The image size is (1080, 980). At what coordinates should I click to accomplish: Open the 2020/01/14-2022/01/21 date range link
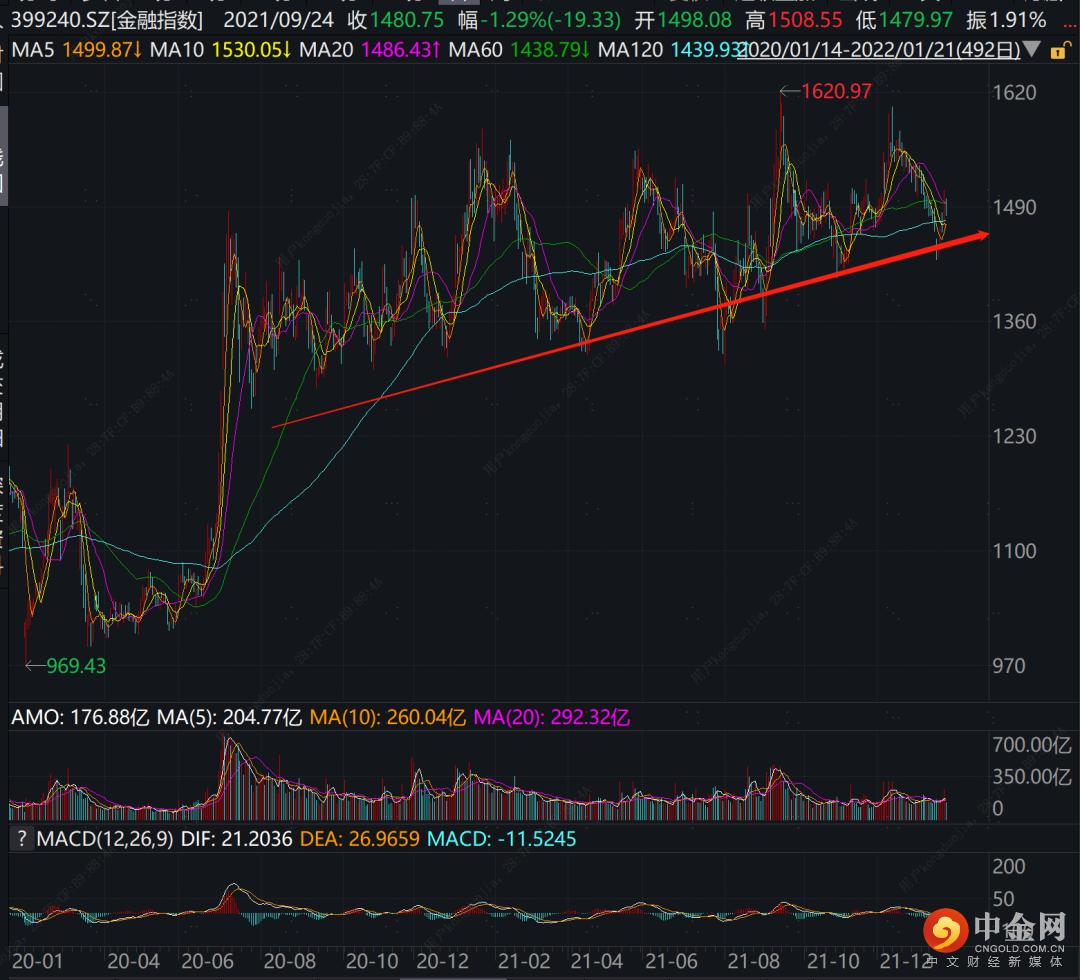pos(879,50)
